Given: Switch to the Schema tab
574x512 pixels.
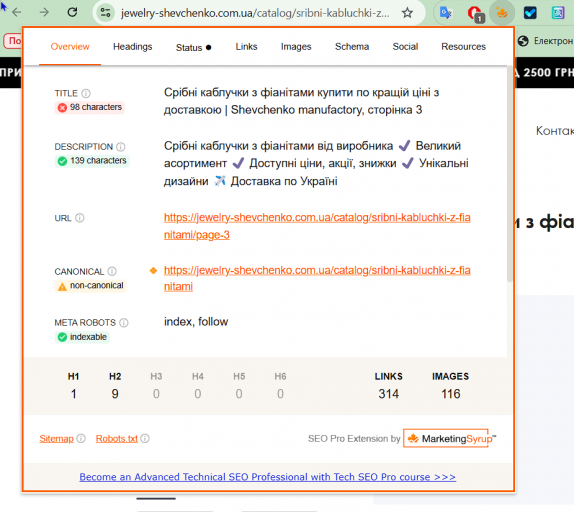Looking at the screenshot, I should point(352,47).
